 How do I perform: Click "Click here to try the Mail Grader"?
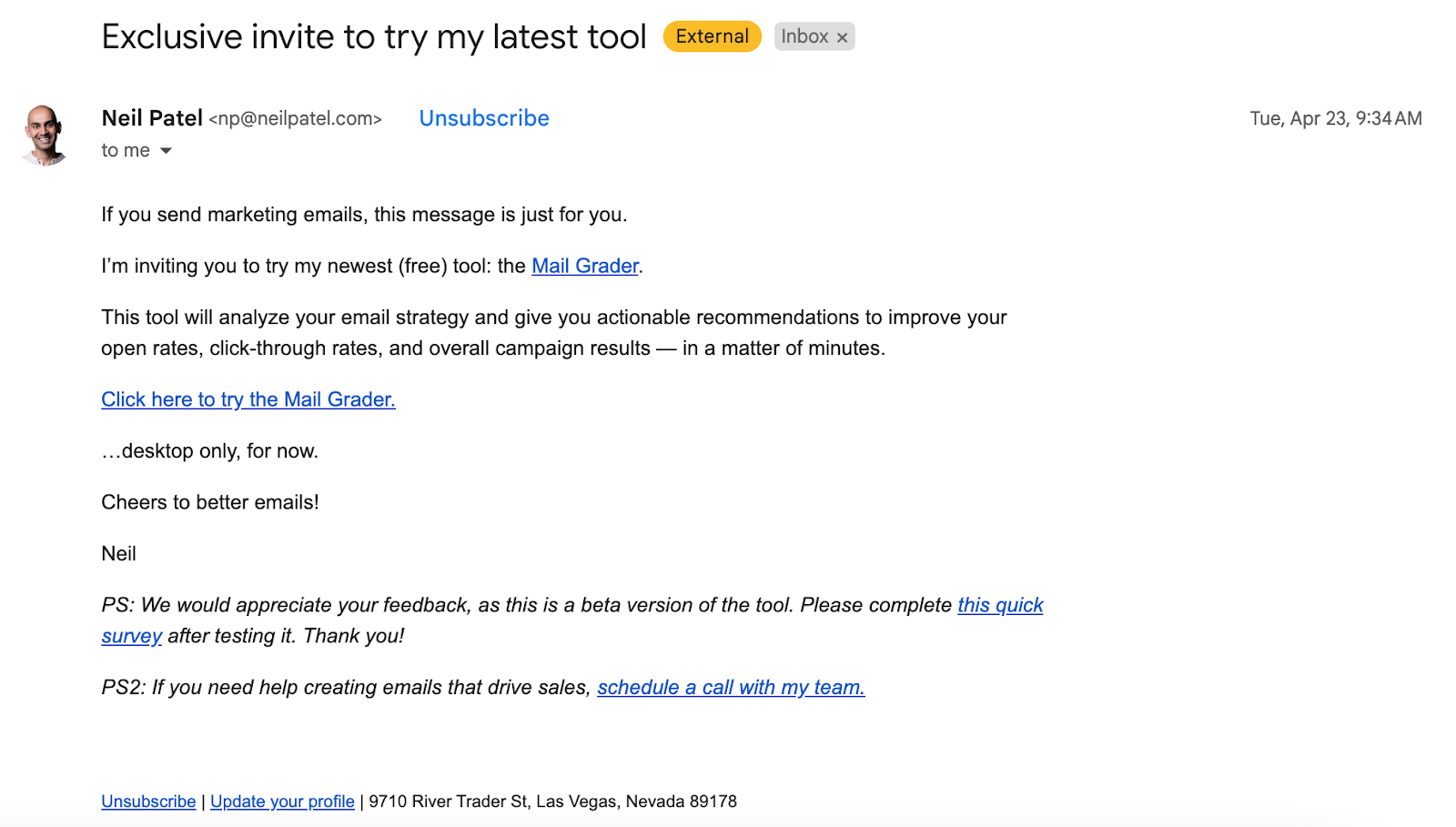[x=248, y=399]
